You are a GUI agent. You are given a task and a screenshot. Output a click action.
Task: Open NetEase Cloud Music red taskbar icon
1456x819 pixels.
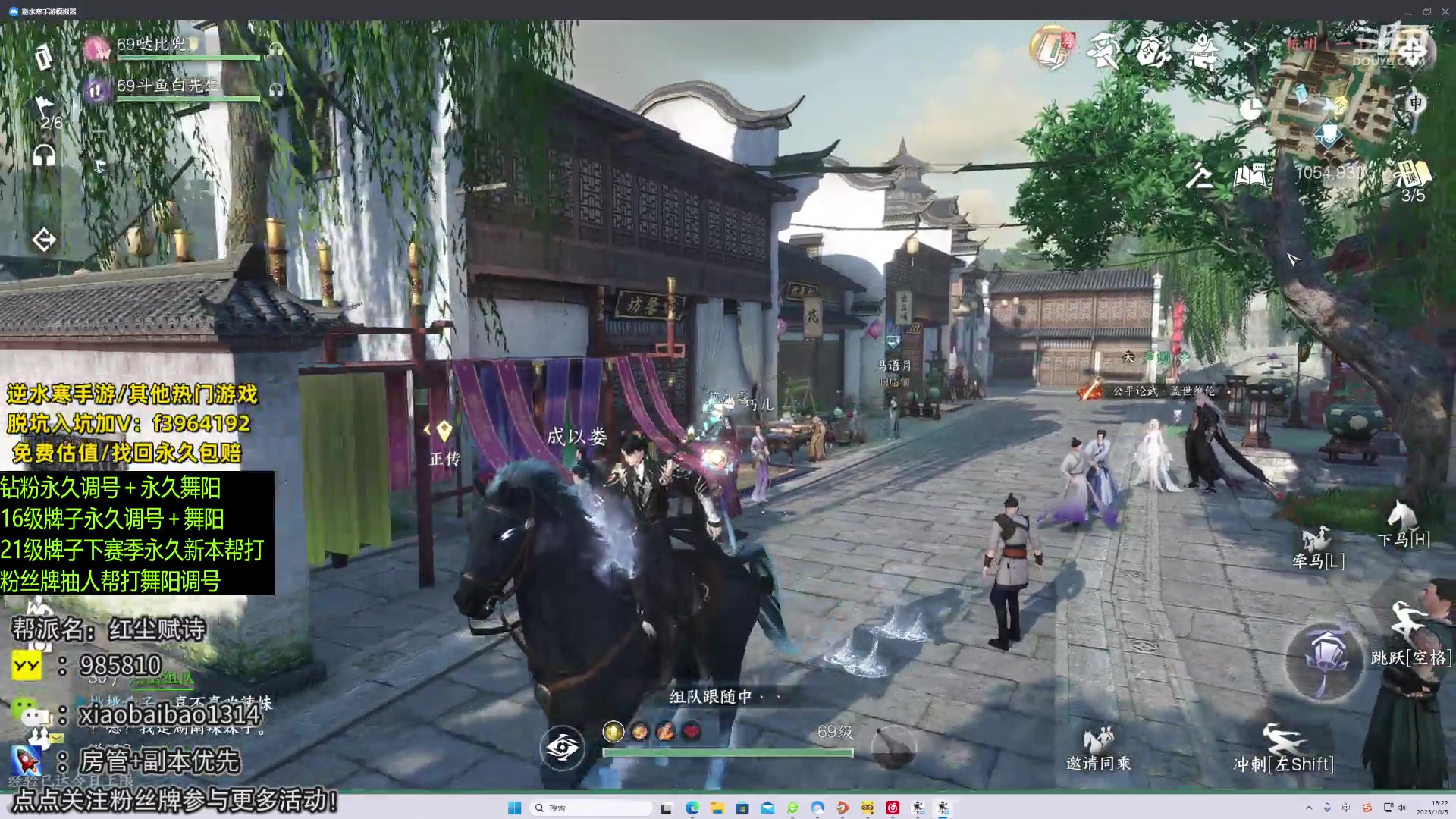(893, 808)
